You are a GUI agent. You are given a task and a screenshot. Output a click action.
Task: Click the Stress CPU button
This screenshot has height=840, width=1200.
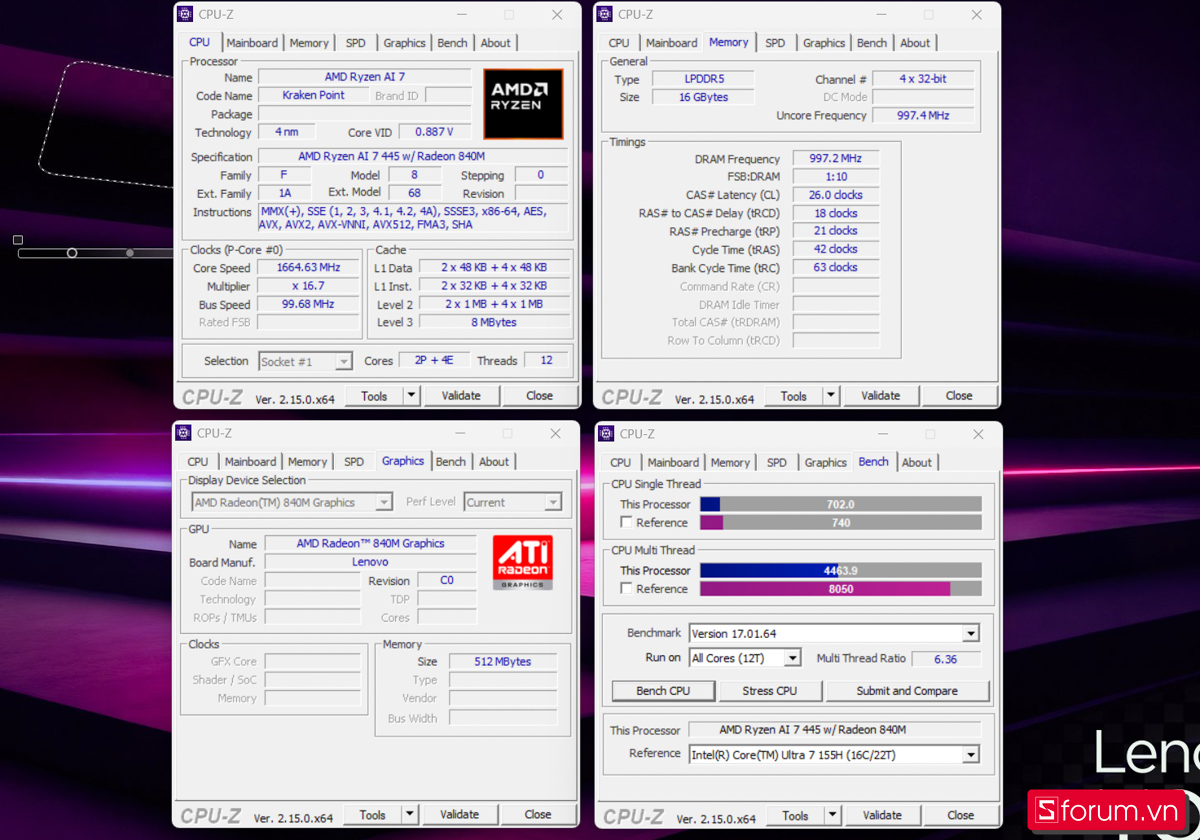[x=770, y=691]
